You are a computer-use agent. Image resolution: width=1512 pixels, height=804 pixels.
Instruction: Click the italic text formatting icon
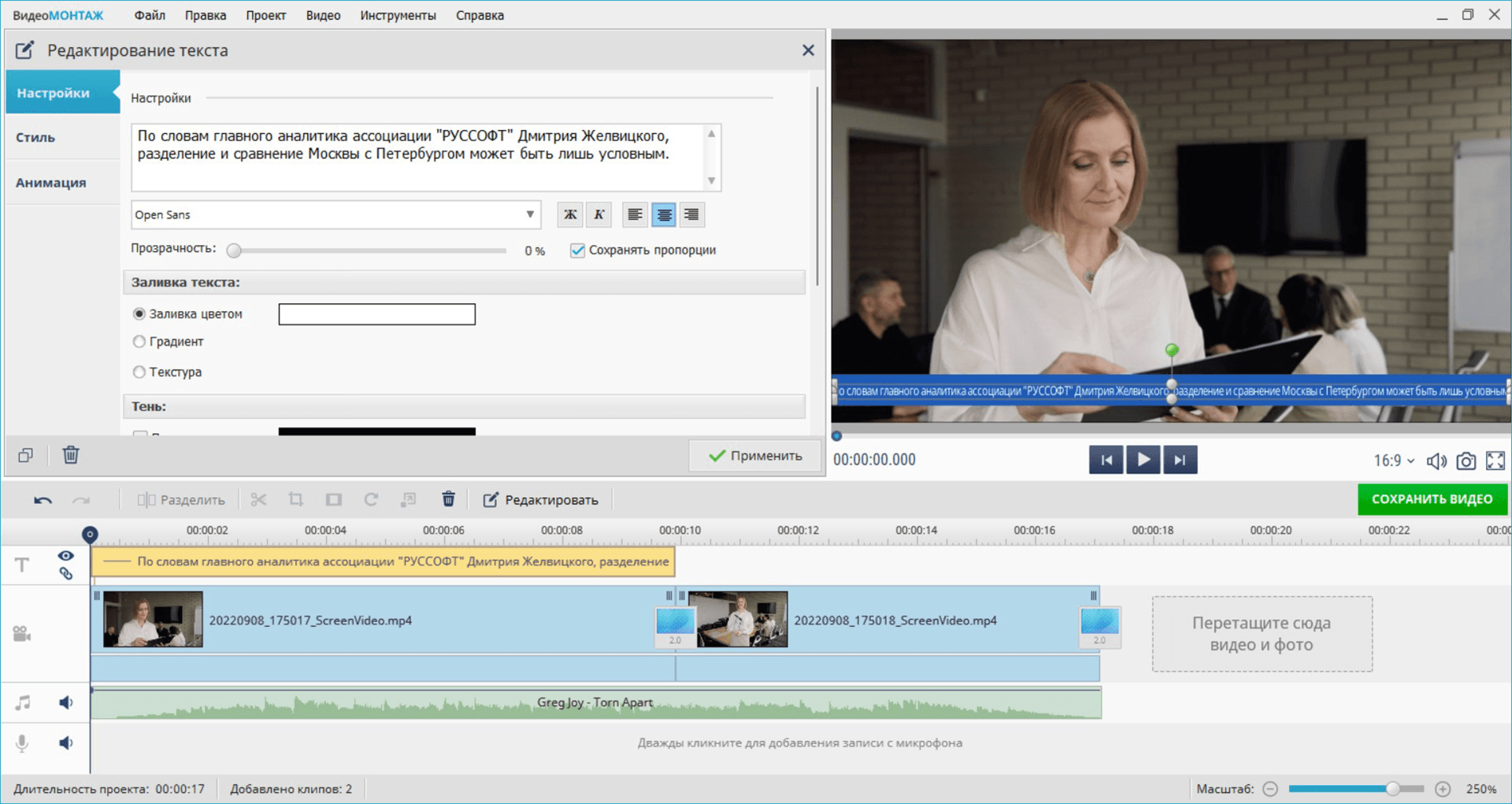coord(599,215)
